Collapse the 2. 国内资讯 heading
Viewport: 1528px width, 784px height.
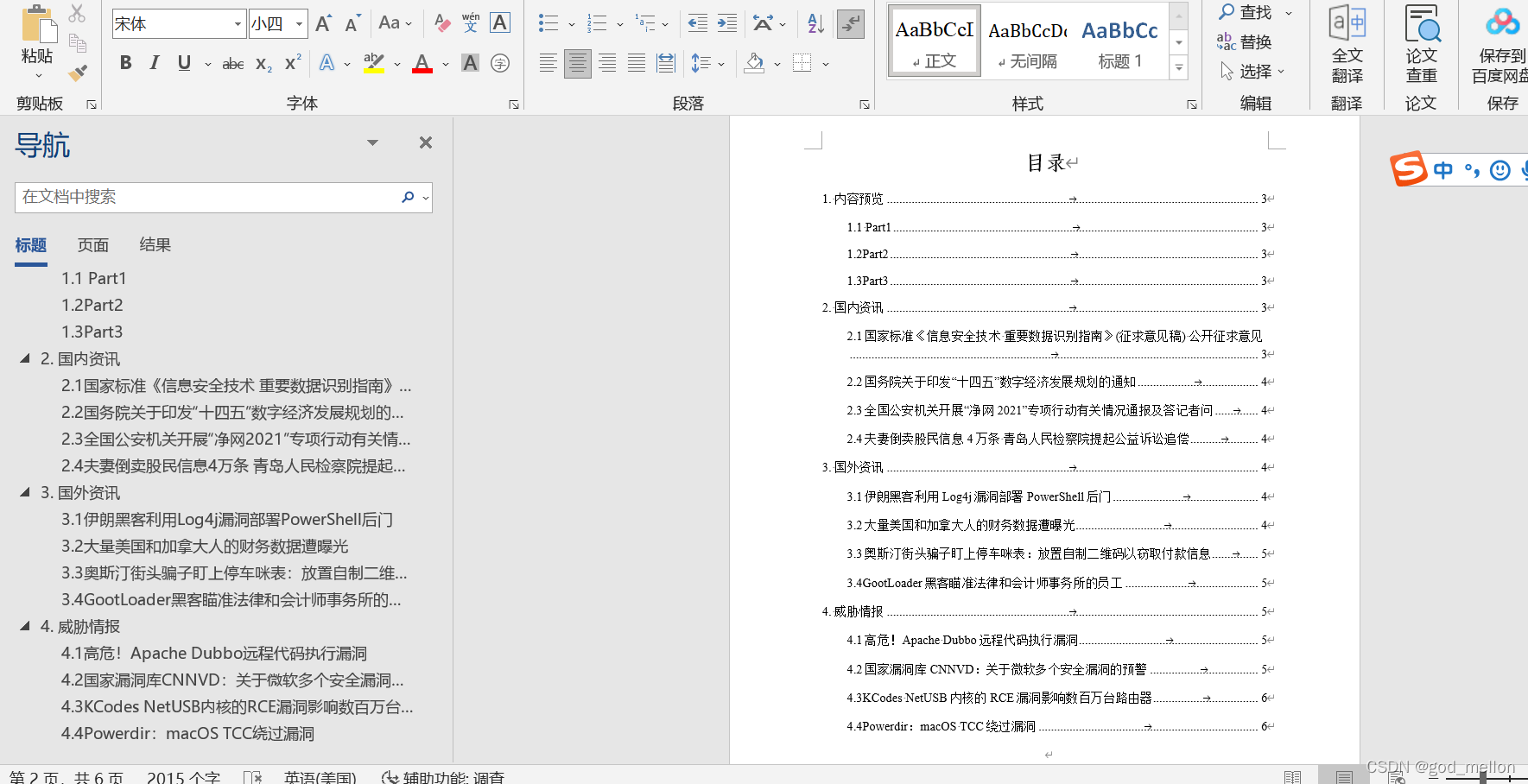point(25,358)
